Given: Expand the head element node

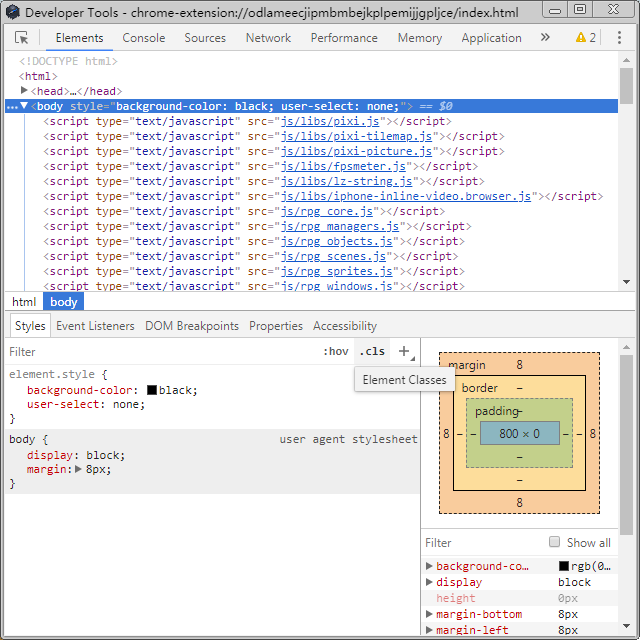Looking at the screenshot, I should (24, 90).
